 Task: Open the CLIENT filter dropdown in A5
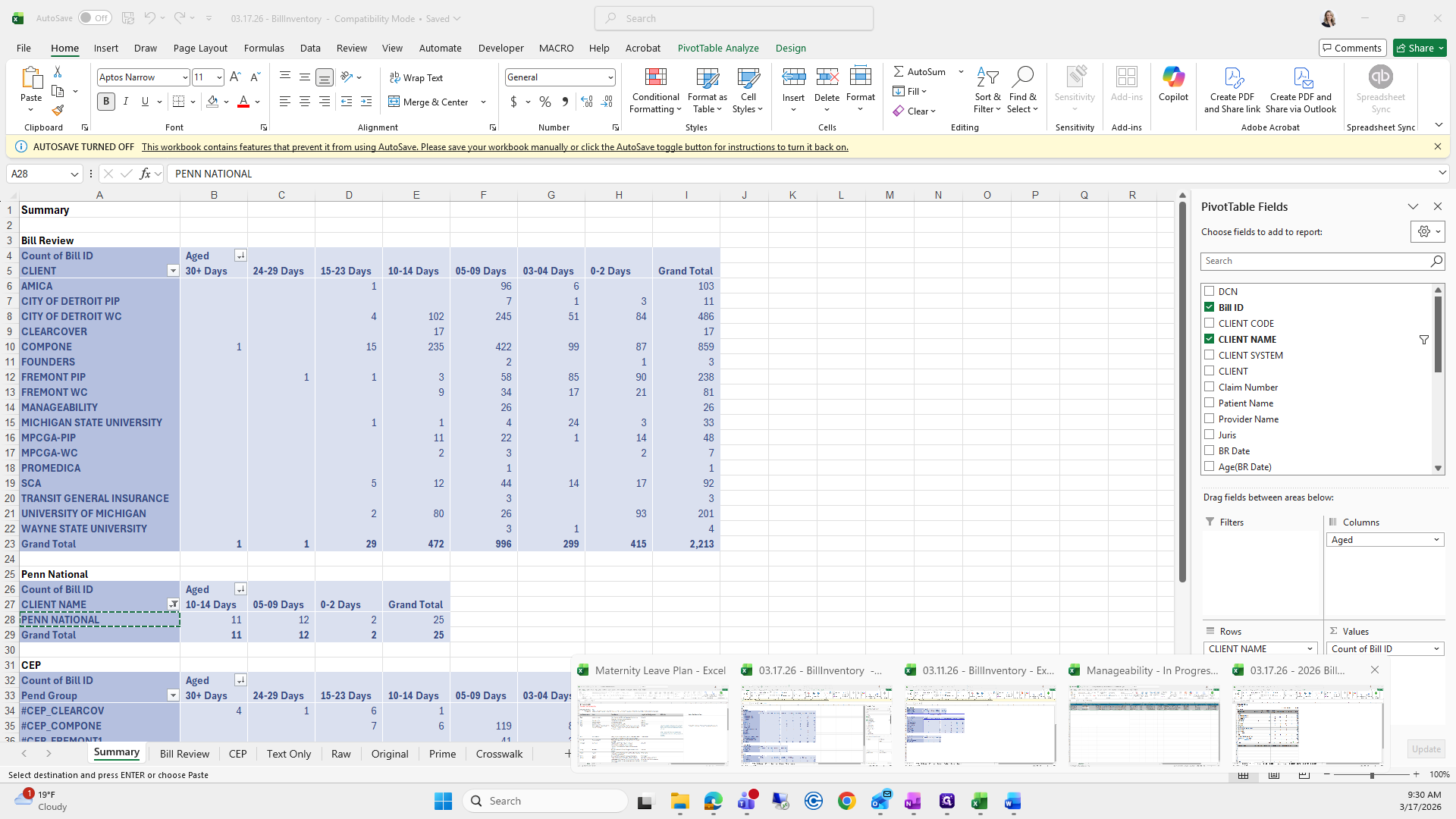click(173, 271)
